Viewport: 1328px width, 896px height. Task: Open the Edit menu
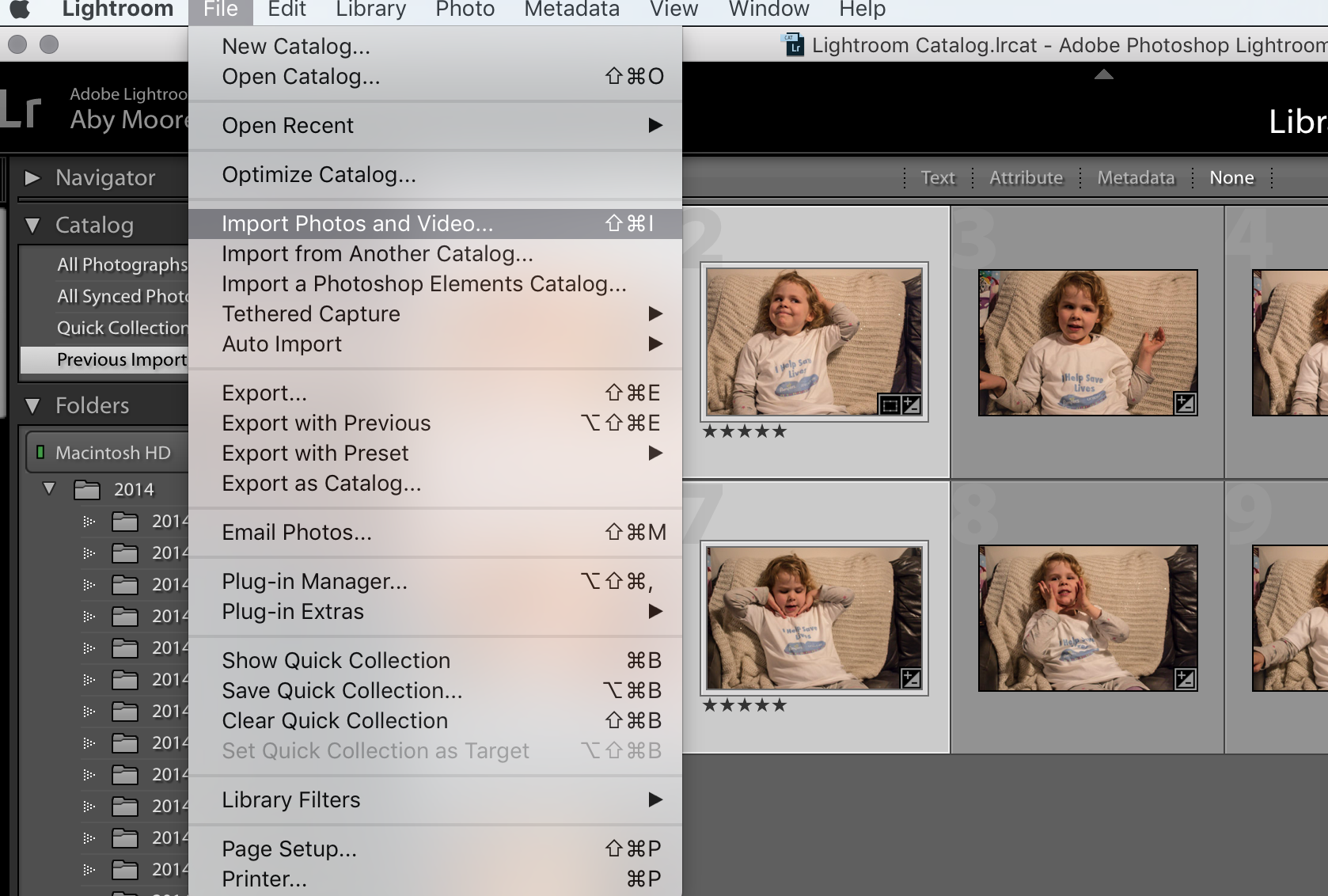[286, 9]
